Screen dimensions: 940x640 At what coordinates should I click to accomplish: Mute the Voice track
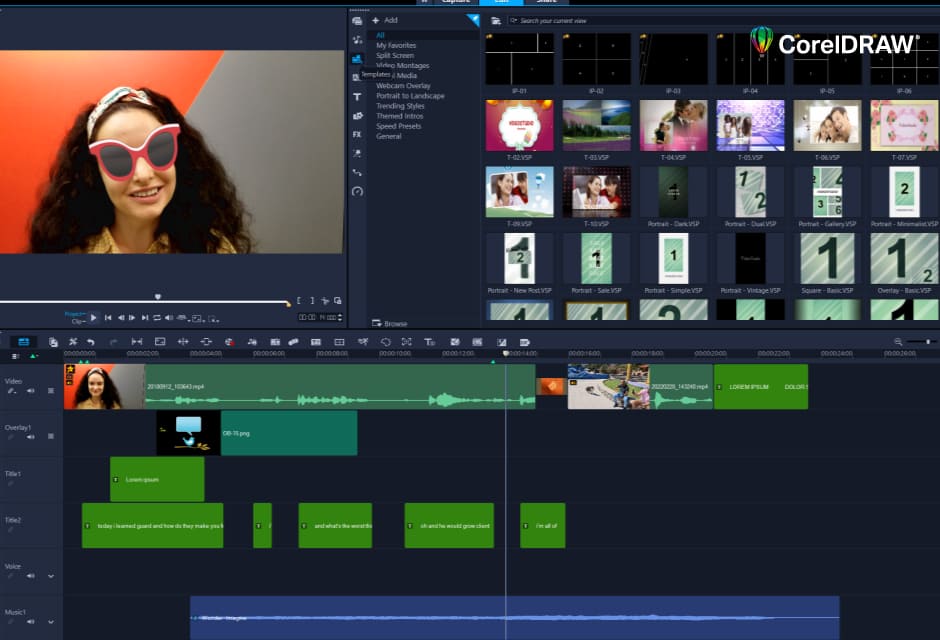[31, 576]
